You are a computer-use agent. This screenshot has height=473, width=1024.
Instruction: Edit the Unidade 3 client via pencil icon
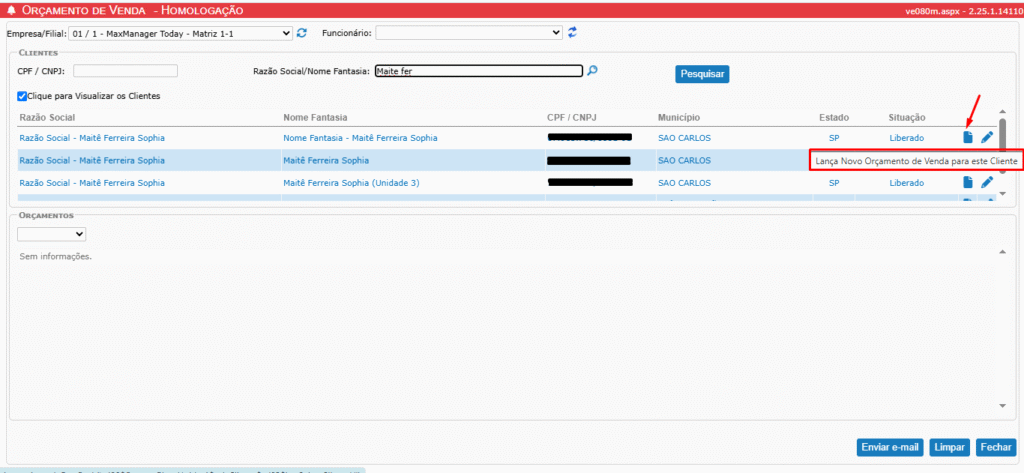(987, 183)
